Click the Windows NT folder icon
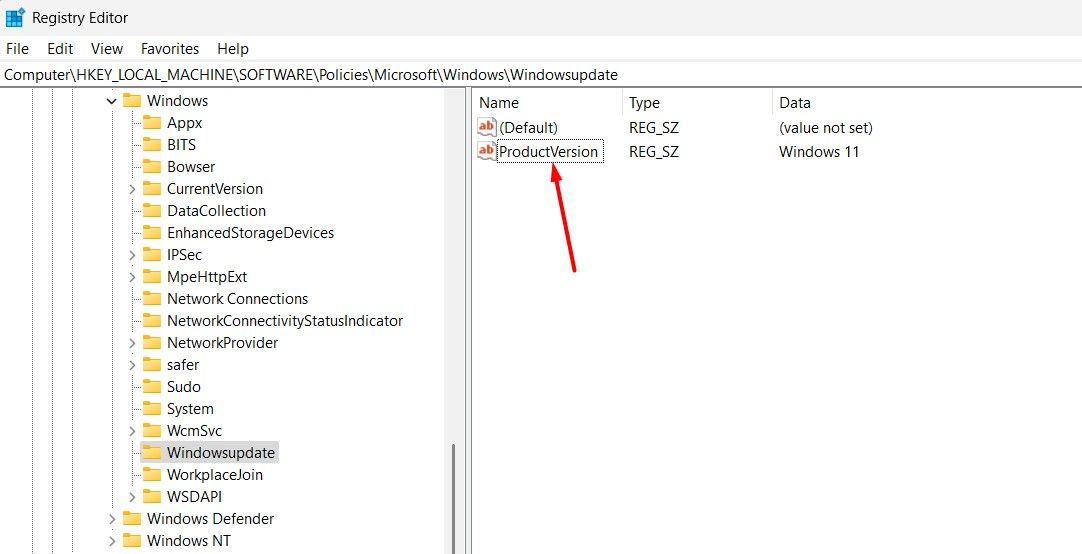 click(x=132, y=541)
